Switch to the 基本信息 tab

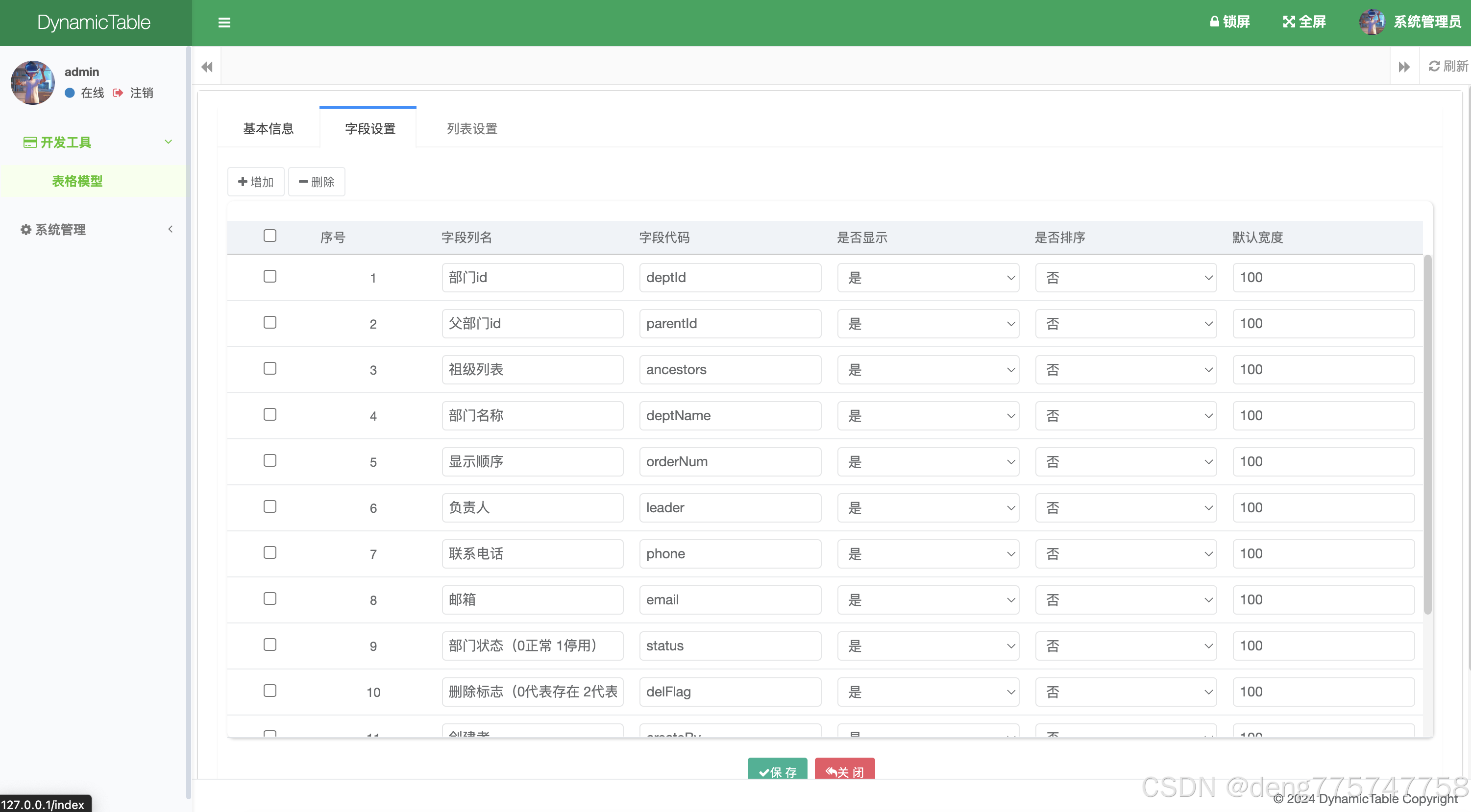pos(268,128)
